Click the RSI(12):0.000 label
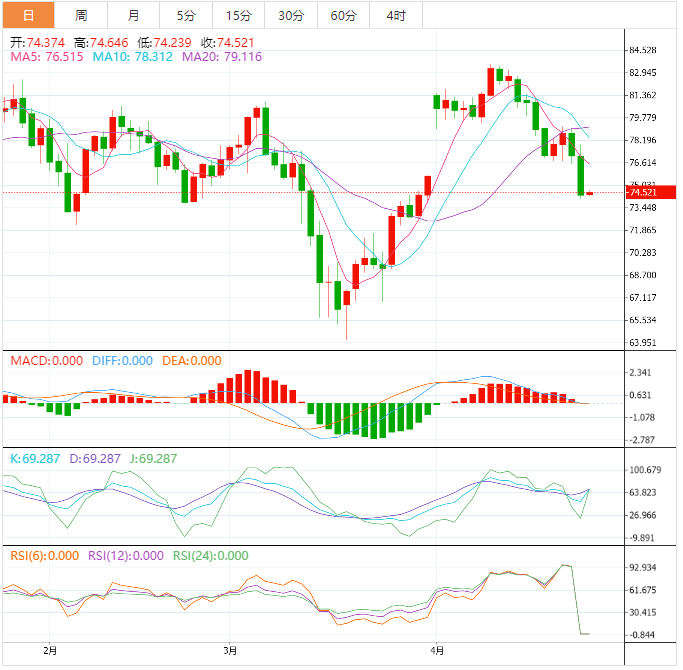This screenshot has height=670, width=683. (126, 556)
